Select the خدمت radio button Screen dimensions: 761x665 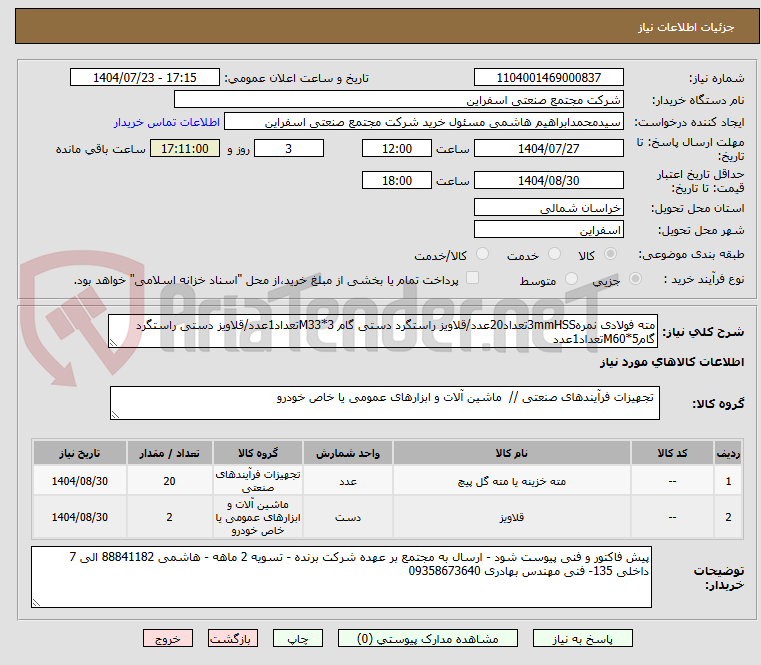554,254
